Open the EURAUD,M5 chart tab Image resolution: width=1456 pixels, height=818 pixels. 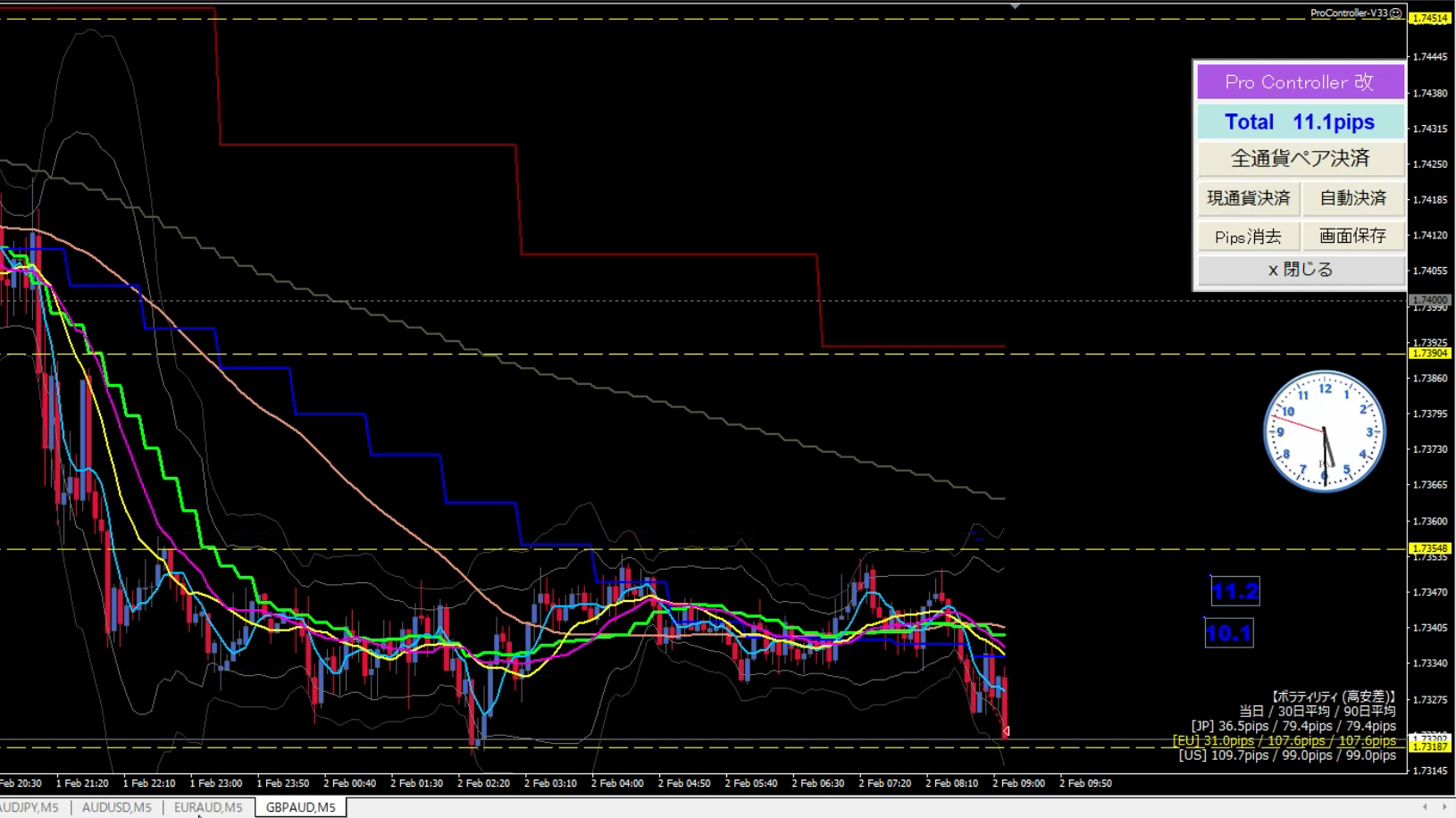(208, 807)
